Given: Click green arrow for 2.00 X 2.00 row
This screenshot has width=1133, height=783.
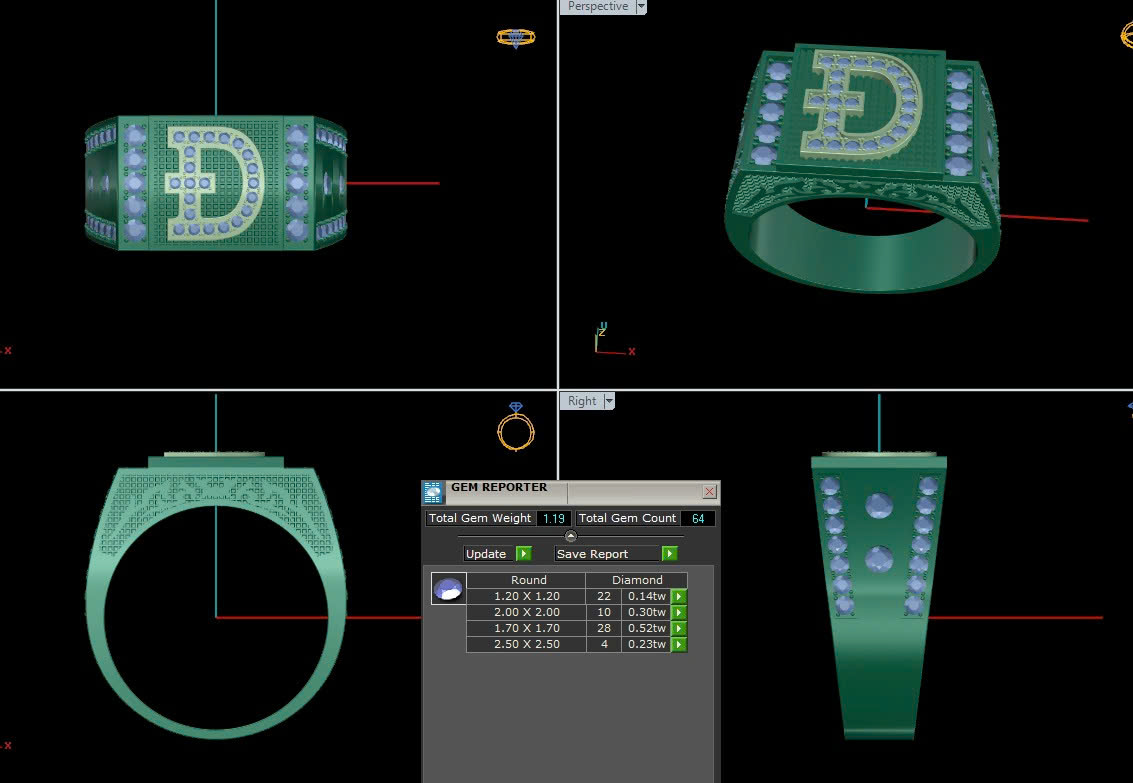Looking at the screenshot, I should (x=679, y=613).
